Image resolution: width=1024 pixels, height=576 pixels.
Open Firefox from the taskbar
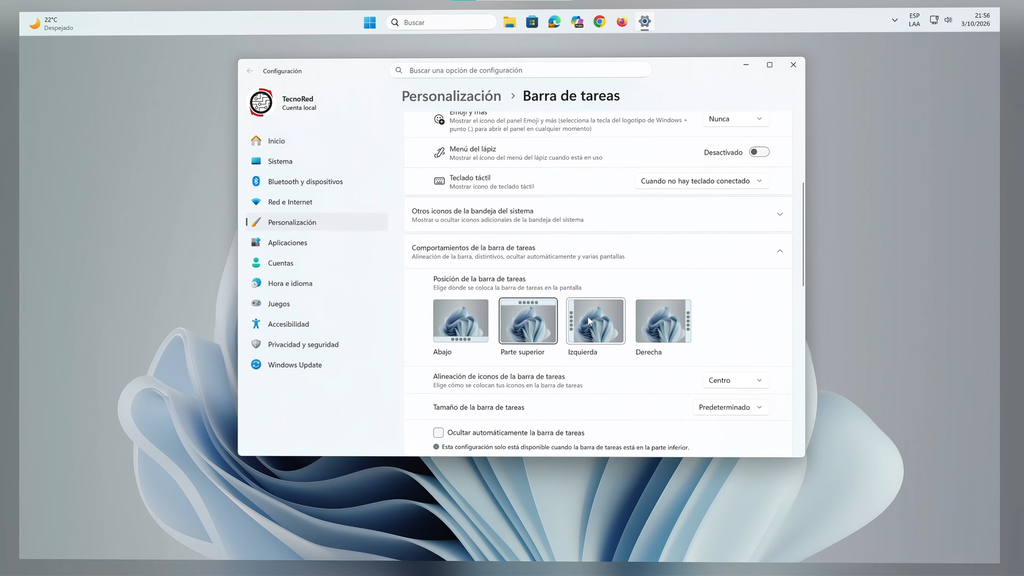pos(622,22)
